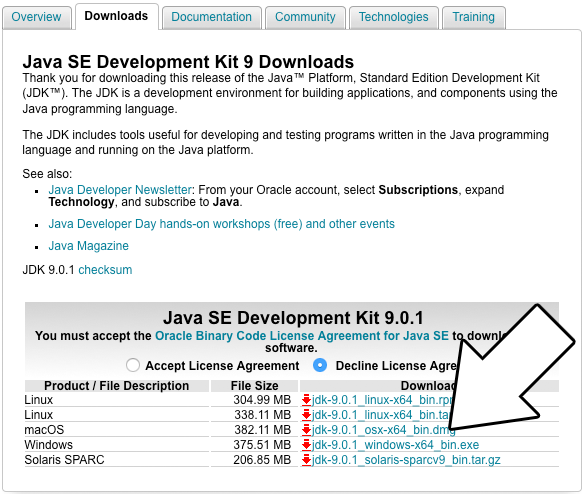
Task: Open the Overview tab
Action: [36, 17]
